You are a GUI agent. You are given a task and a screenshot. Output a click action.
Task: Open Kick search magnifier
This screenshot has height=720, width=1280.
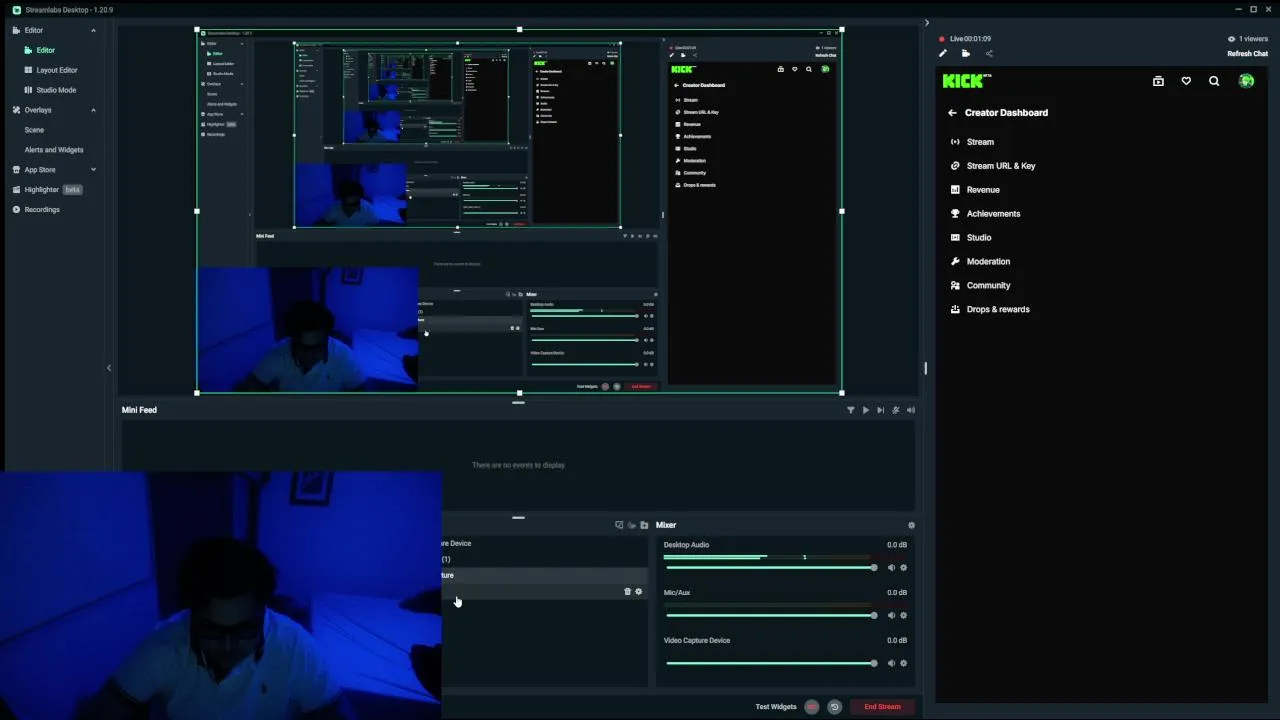tap(1214, 81)
